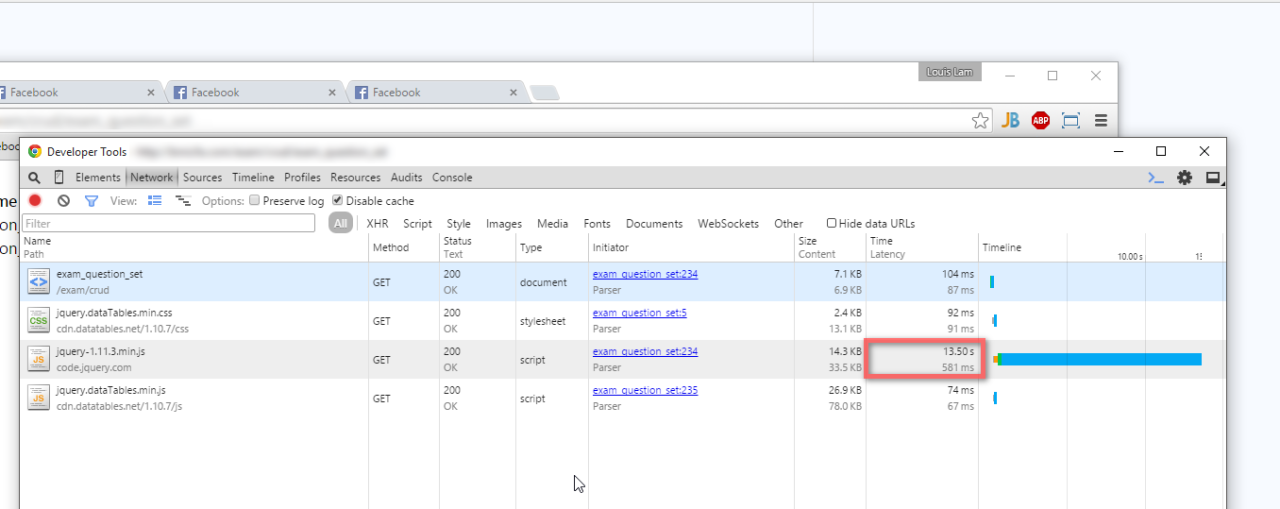Stop recording with the red record icon
Screen dimensions: 1280x509
(x=35, y=201)
